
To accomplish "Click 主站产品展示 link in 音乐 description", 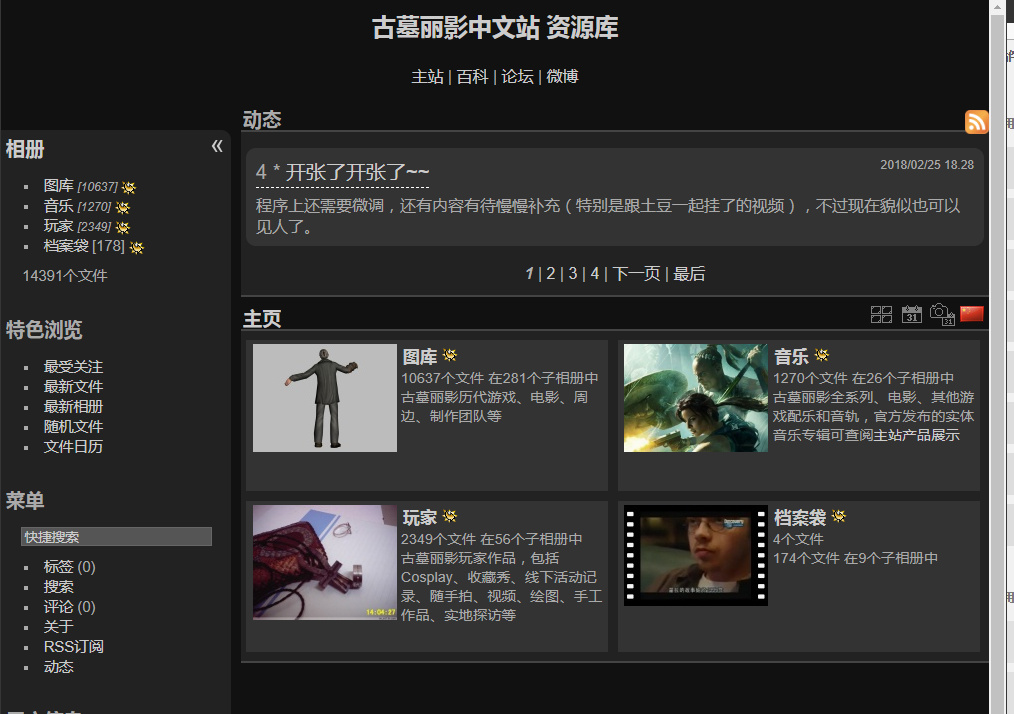I will 916,435.
